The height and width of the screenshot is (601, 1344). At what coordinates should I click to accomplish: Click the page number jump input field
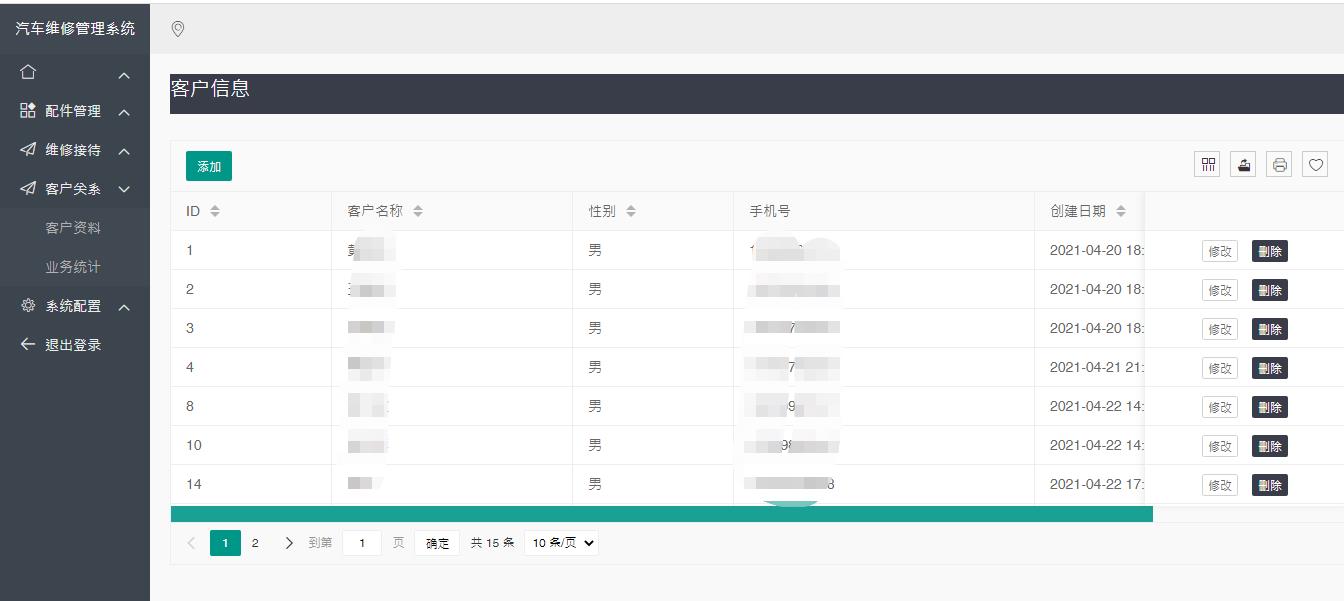362,543
